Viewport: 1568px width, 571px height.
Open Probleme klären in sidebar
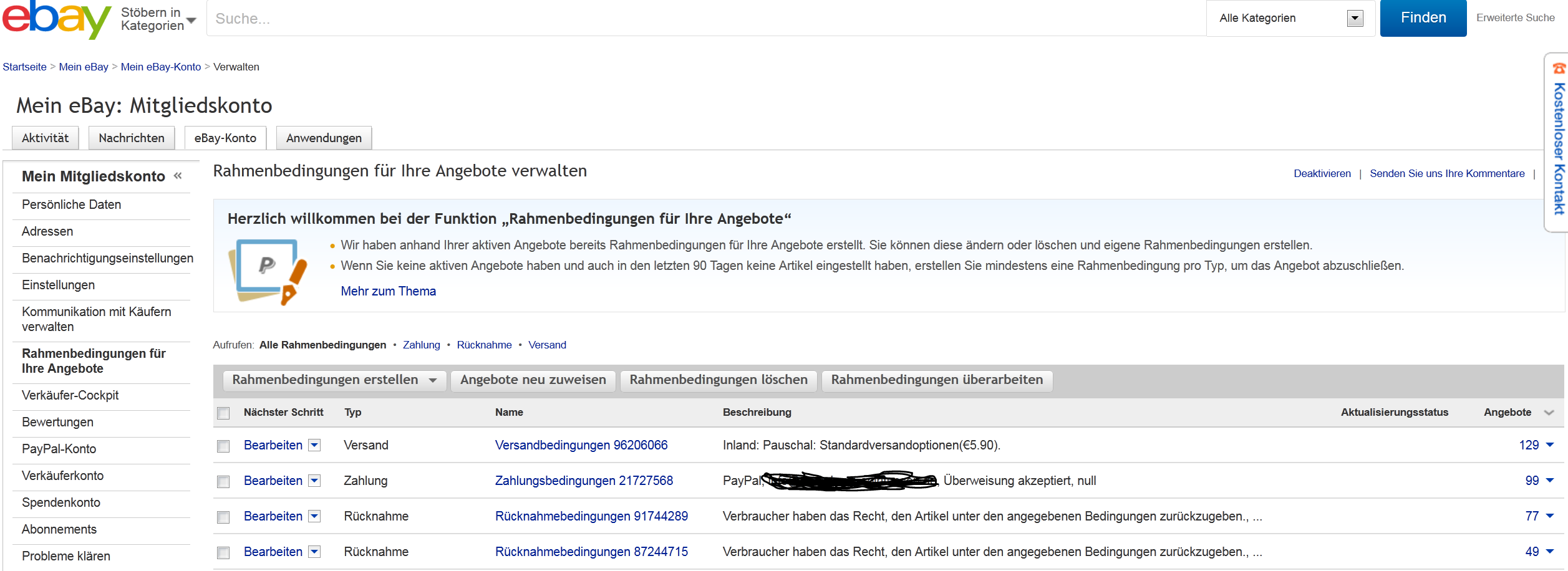click(x=65, y=556)
